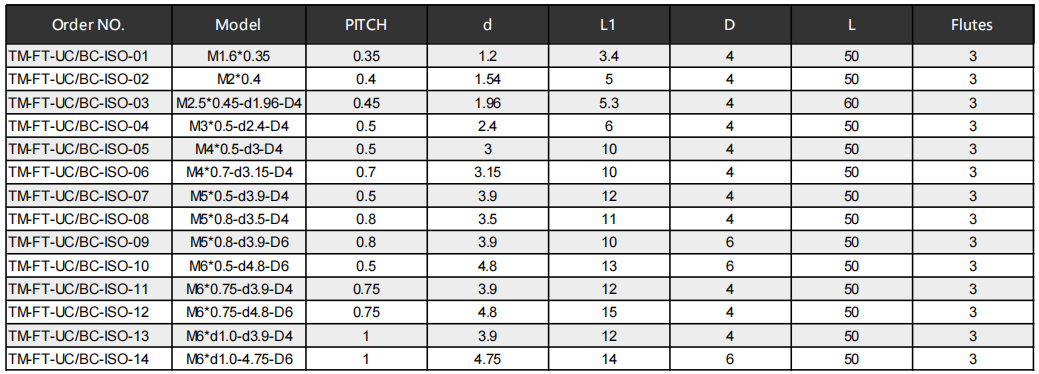This screenshot has width=1039, height=374.
Task: Select the 1.54 d value
Action: click(487, 80)
